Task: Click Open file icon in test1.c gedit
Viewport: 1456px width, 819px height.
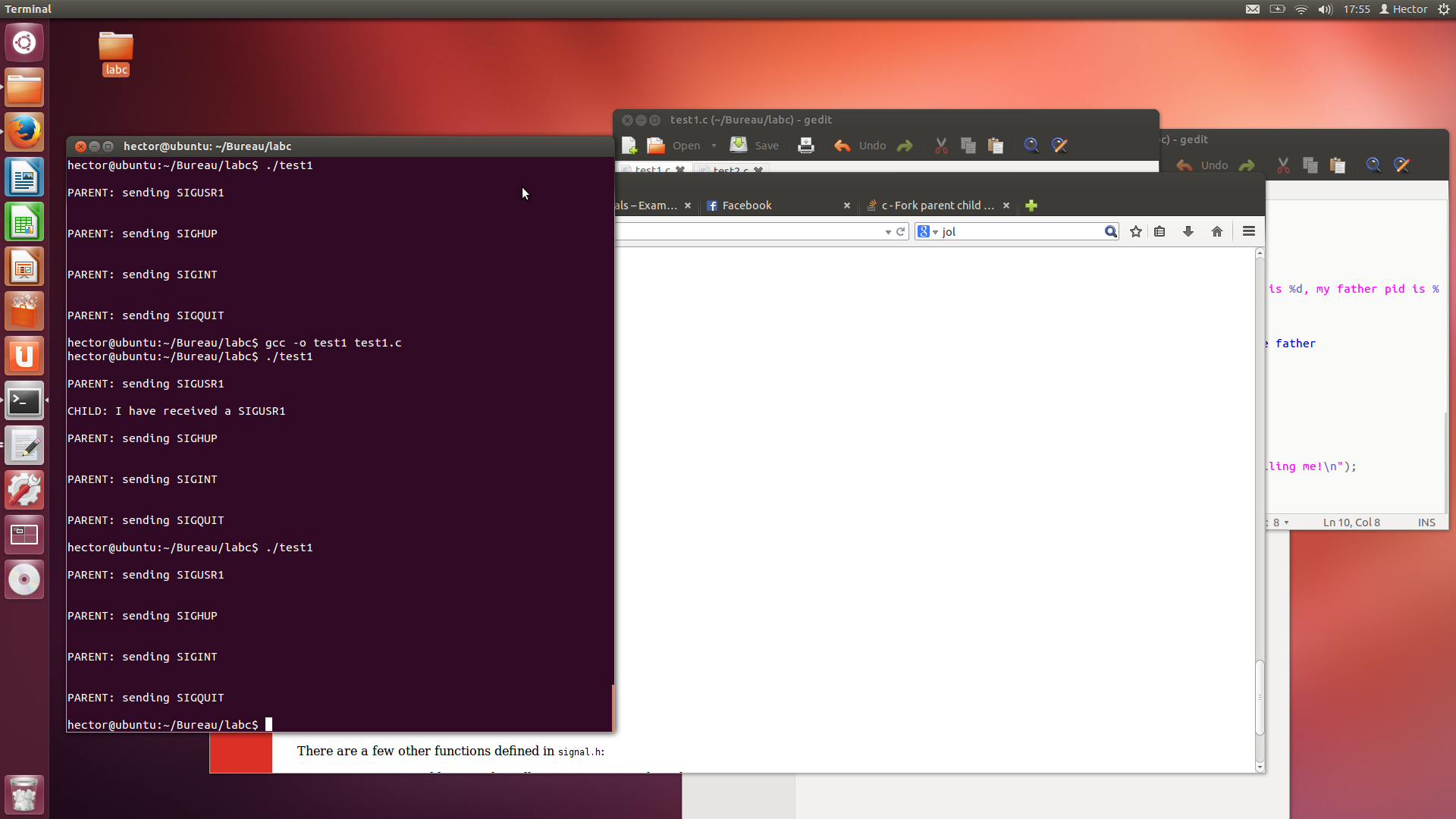Action: pyautogui.click(x=656, y=145)
